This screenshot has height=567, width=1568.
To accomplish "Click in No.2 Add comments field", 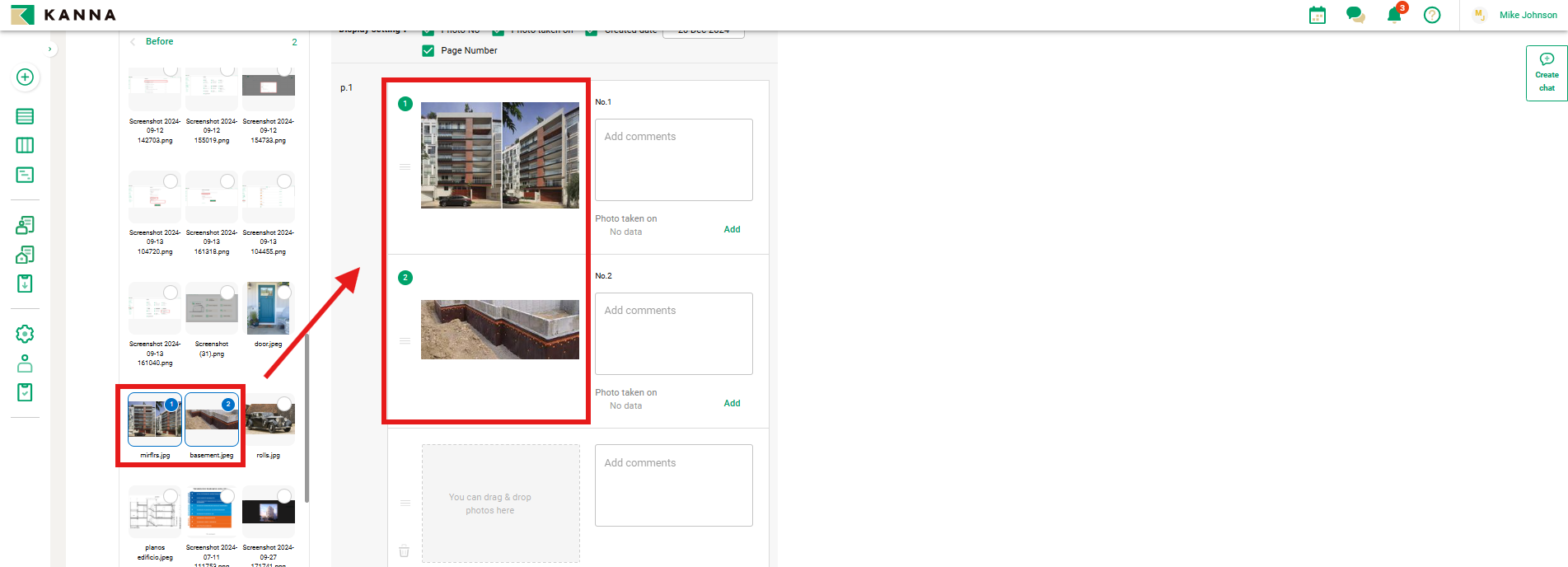I will click(673, 334).
